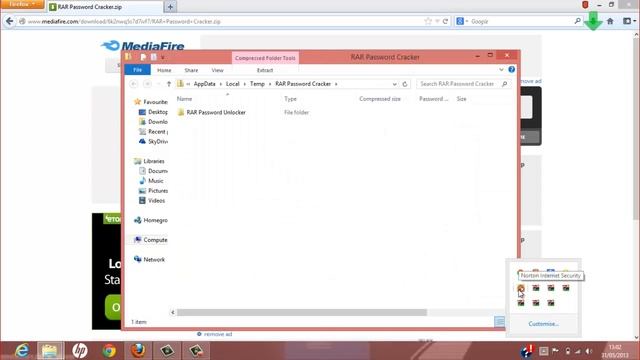Click the Norton Internet Security tray icon

(x=521, y=288)
